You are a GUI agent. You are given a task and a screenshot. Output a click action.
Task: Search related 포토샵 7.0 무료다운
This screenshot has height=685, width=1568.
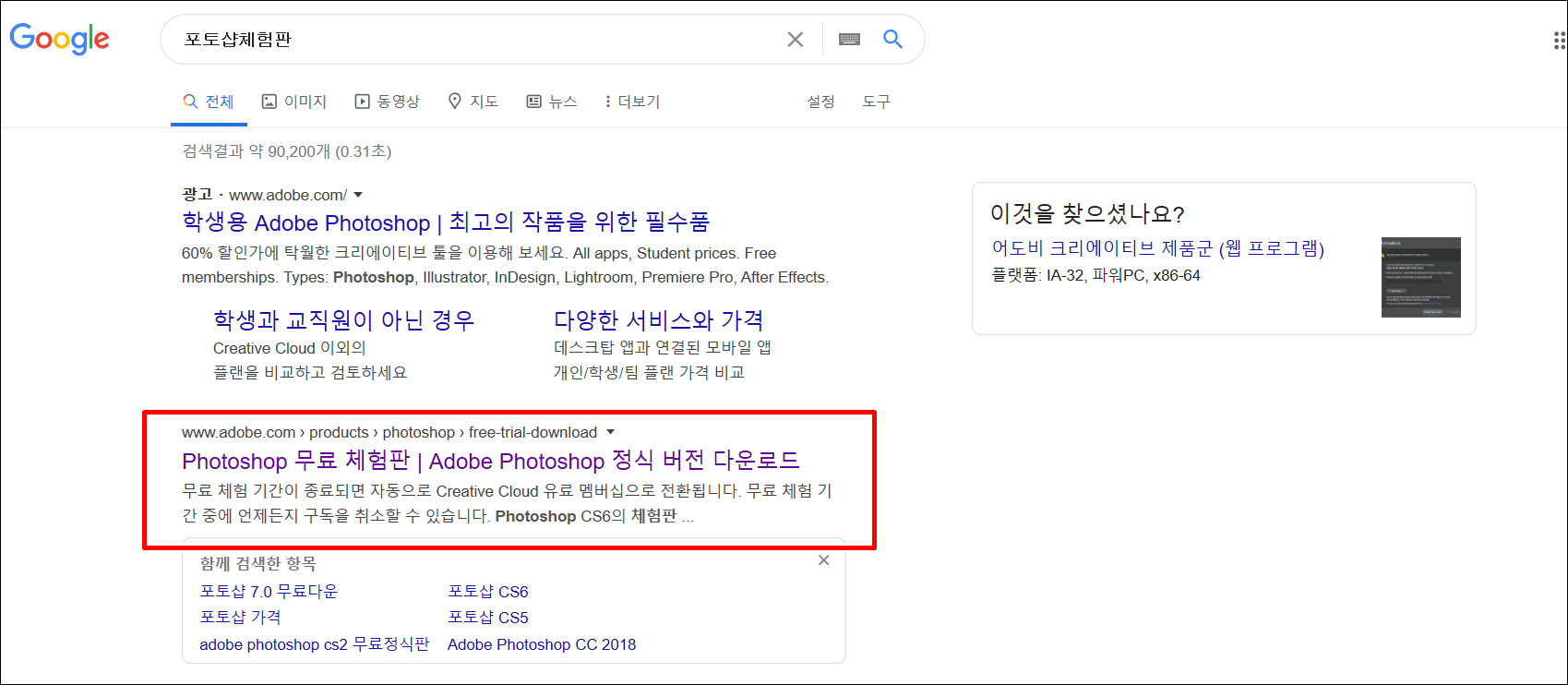(269, 592)
